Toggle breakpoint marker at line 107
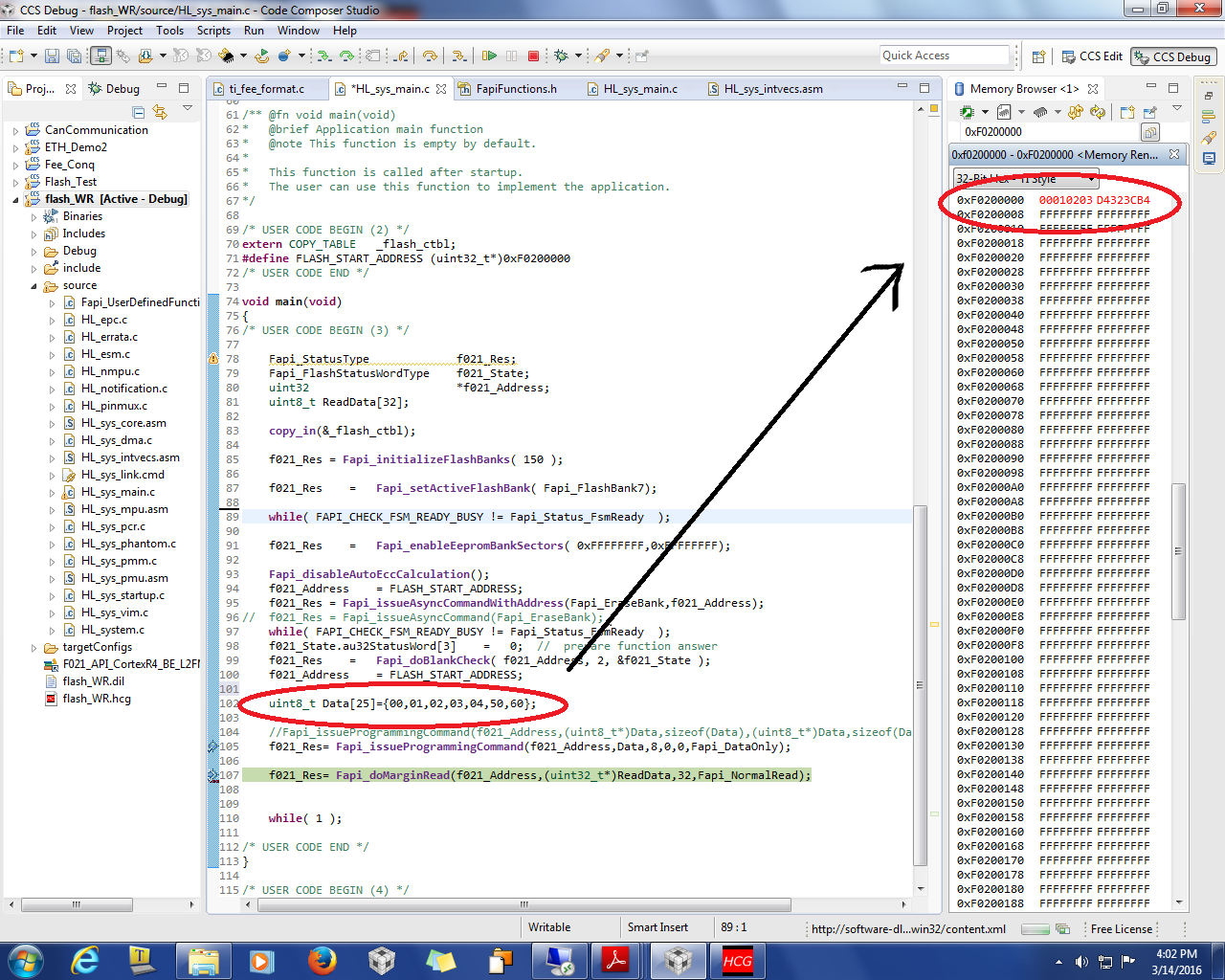Image resolution: width=1225 pixels, height=980 pixels. coord(213,775)
